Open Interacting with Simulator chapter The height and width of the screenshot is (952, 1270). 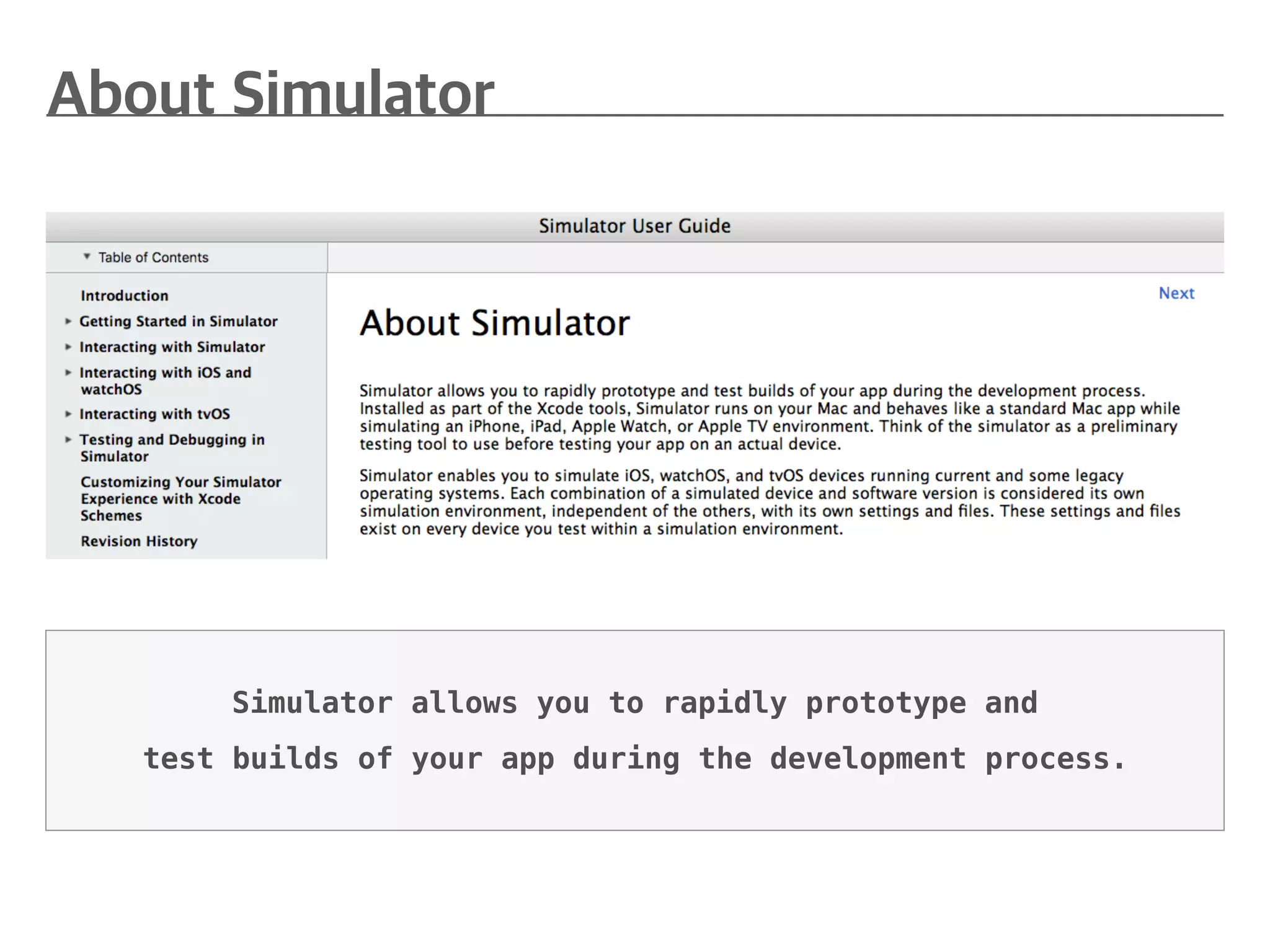click(x=172, y=347)
